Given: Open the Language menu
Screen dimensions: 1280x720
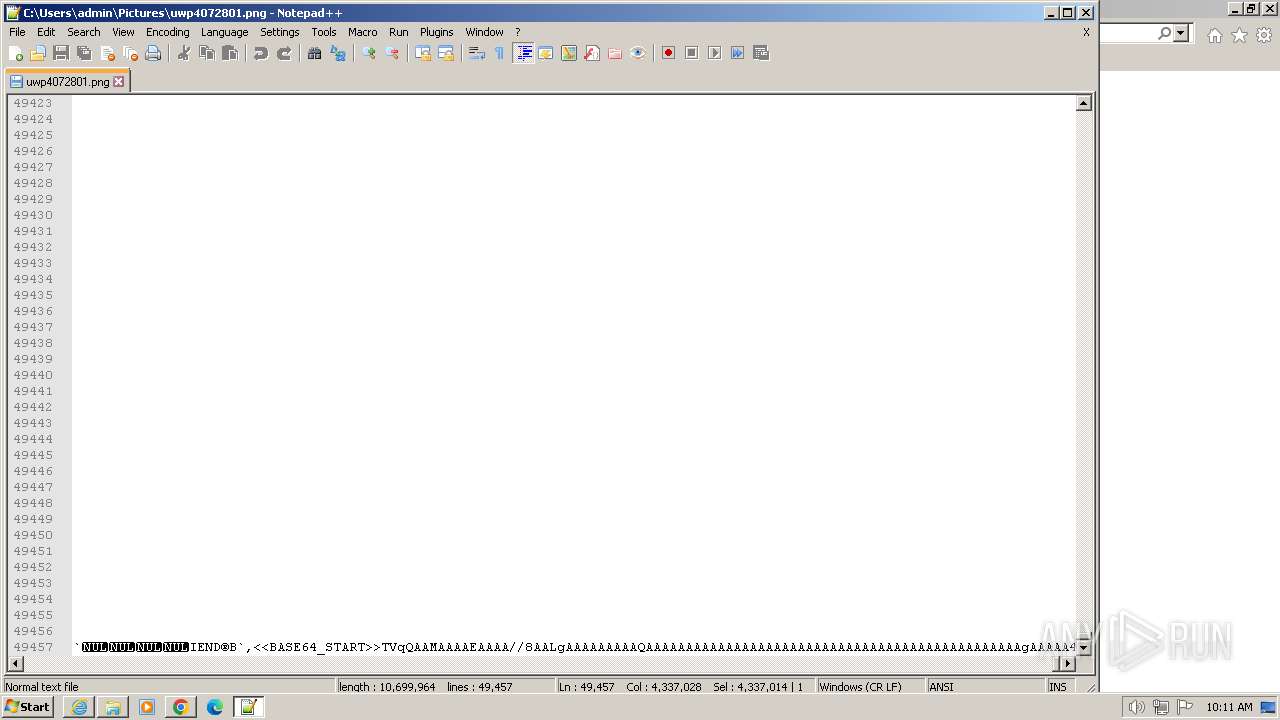Looking at the screenshot, I should (x=224, y=32).
